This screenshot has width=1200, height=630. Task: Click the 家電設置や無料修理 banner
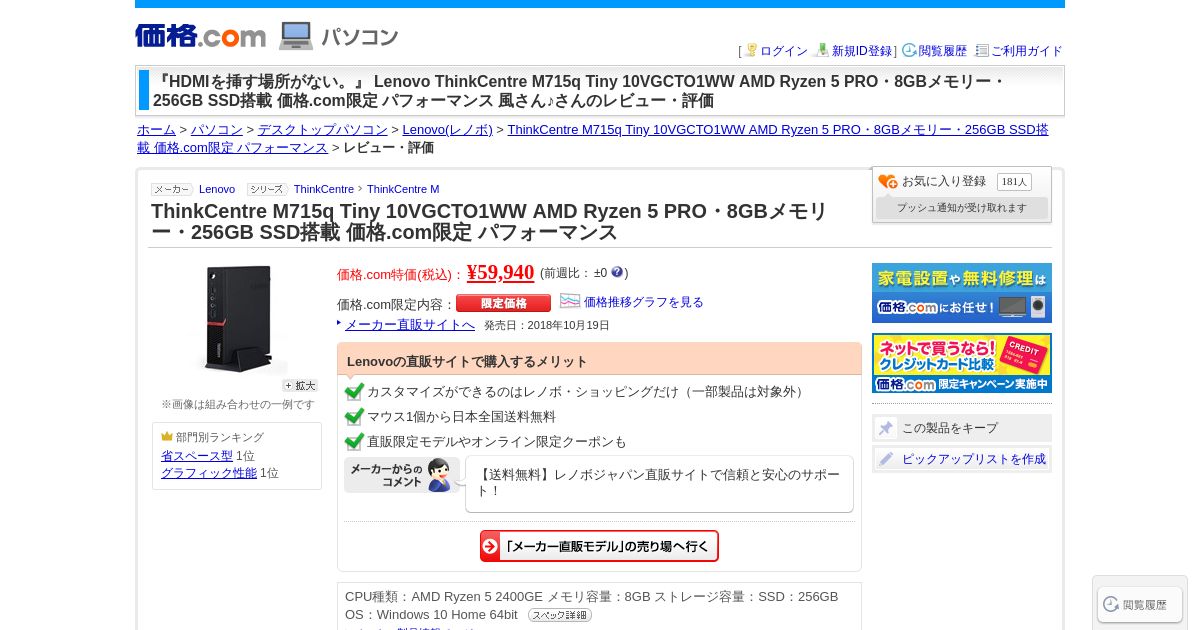click(962, 293)
